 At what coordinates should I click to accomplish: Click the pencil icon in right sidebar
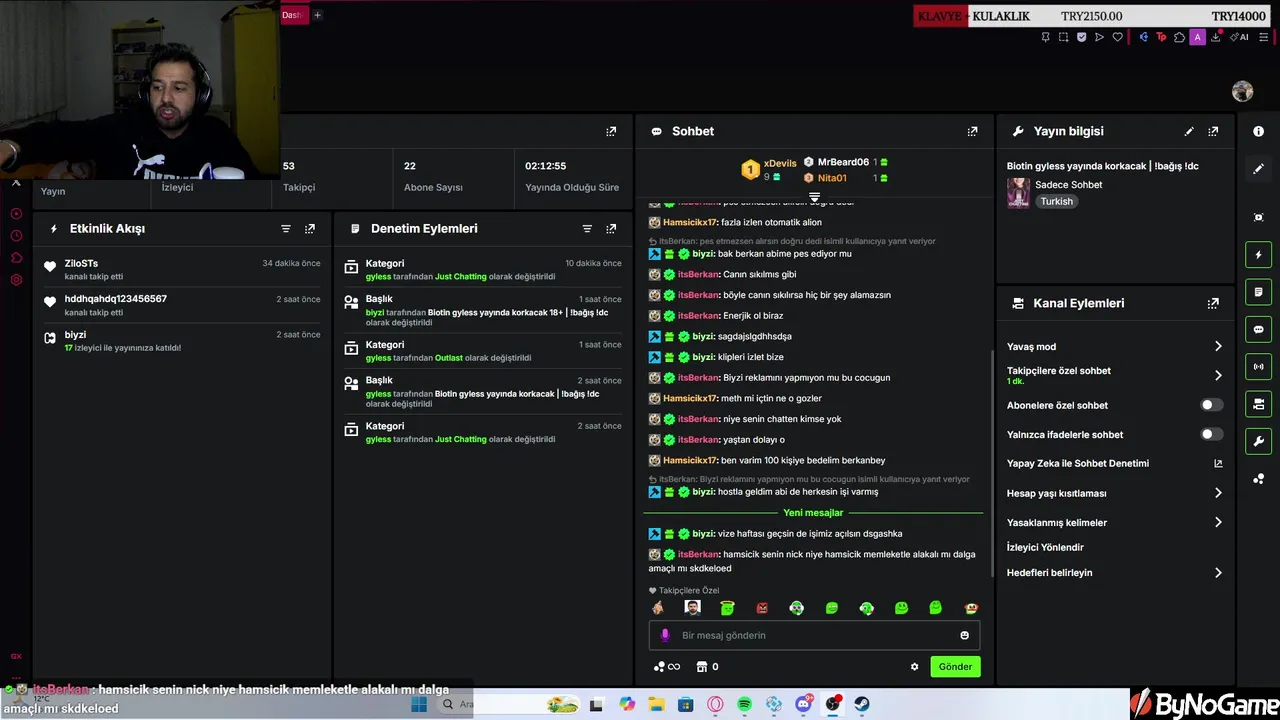[1258, 169]
